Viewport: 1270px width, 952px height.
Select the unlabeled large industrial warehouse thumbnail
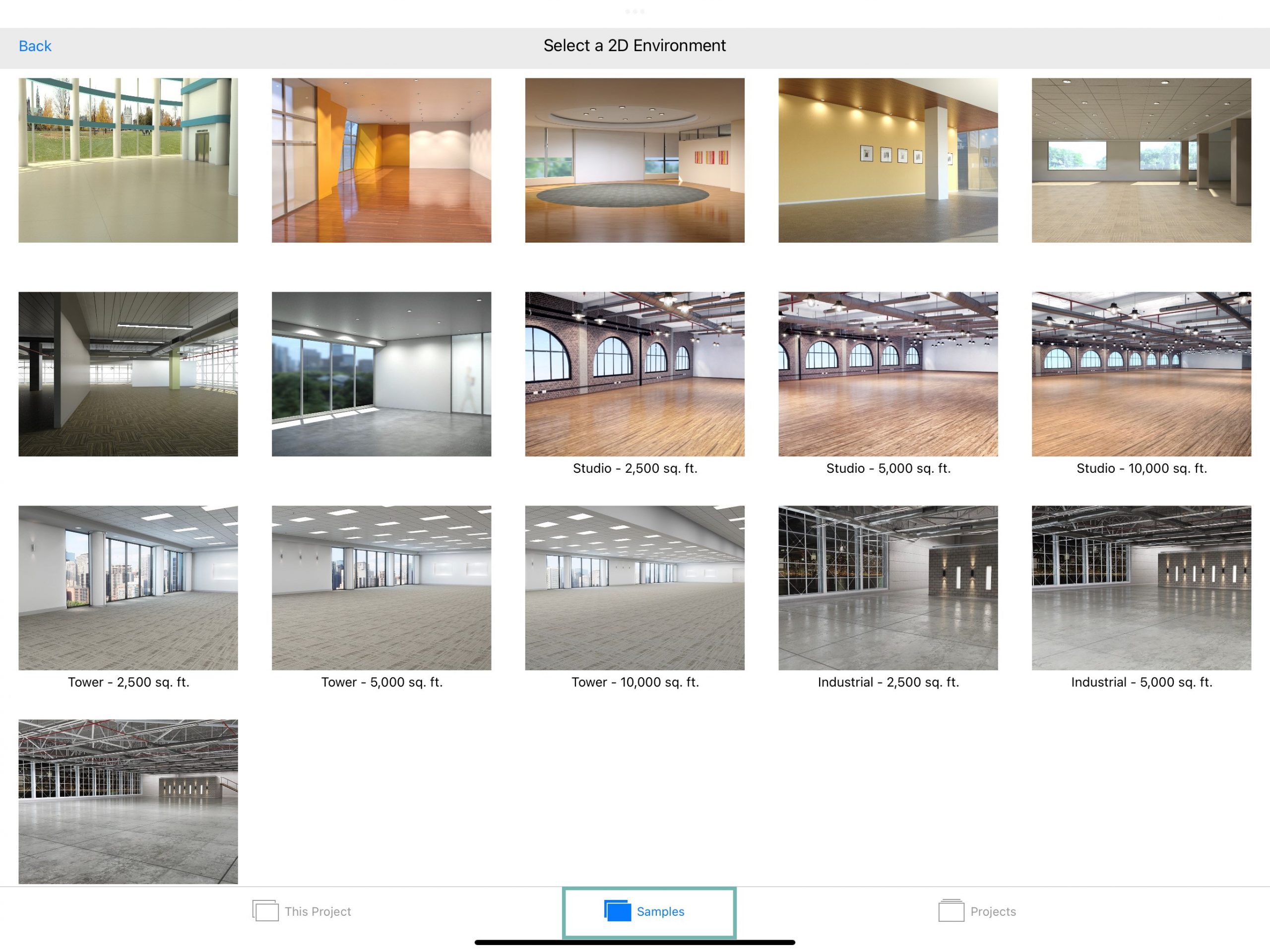point(128,802)
